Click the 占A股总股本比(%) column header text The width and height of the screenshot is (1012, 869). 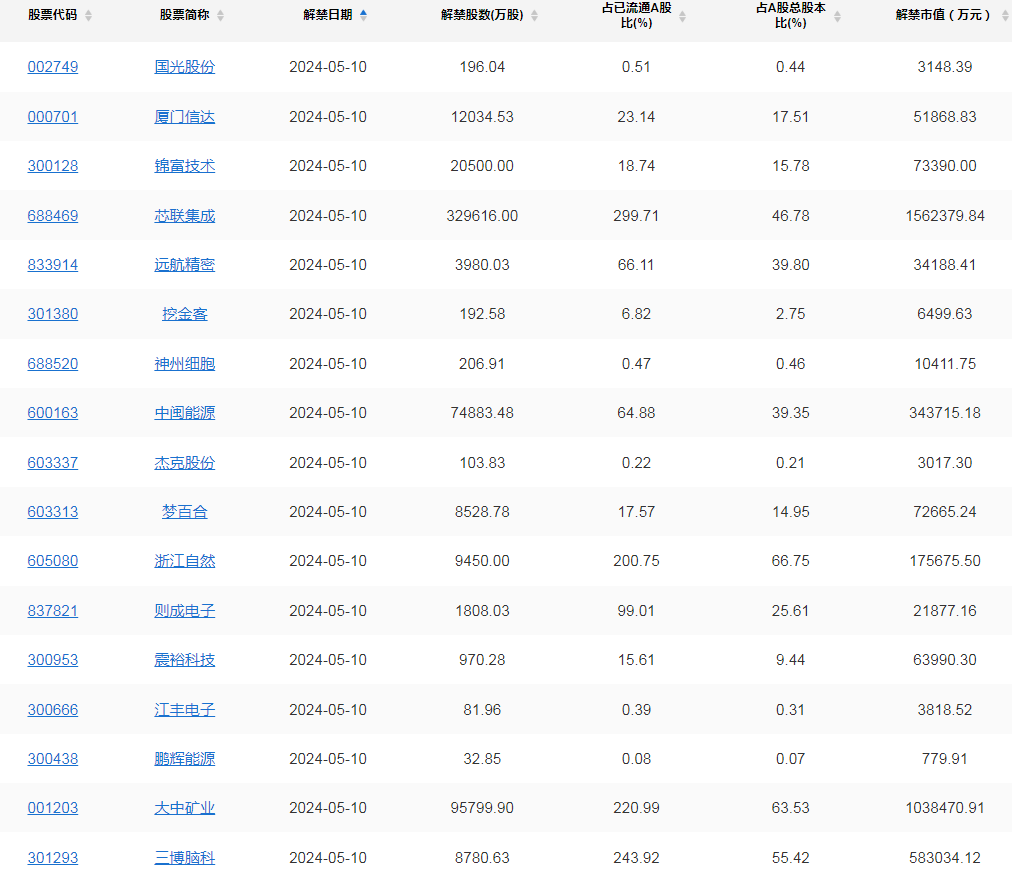[791, 15]
